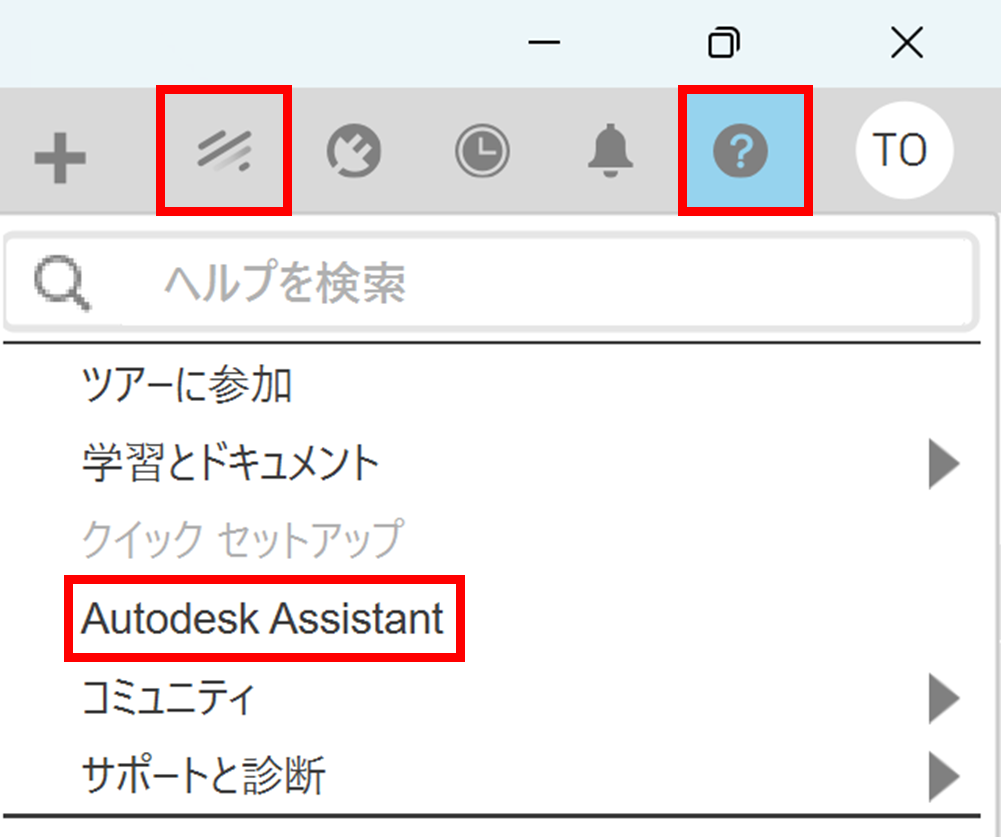Expand the arrow next to サポートと診断
The image size is (1001, 837).
(943, 774)
